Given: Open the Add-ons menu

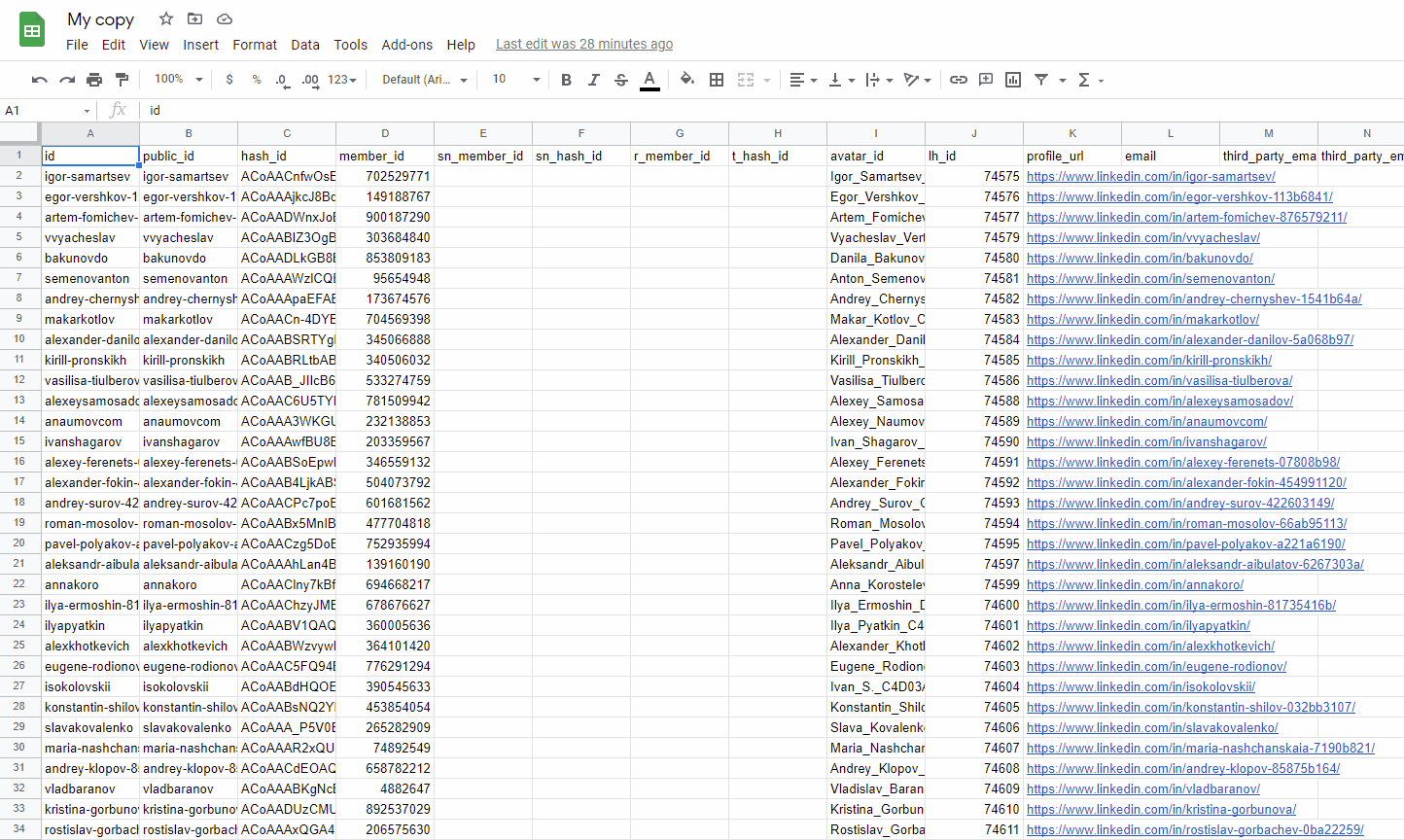Looking at the screenshot, I should 406,45.
